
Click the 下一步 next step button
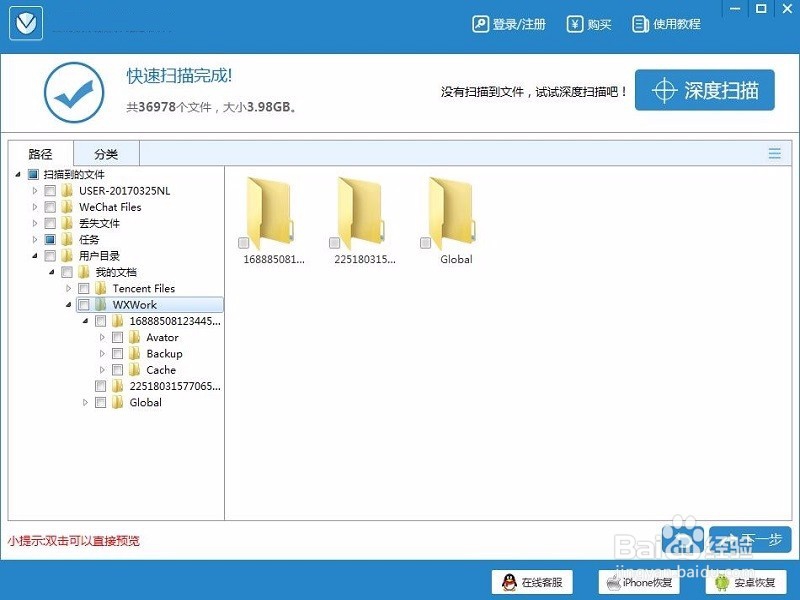pos(748,539)
